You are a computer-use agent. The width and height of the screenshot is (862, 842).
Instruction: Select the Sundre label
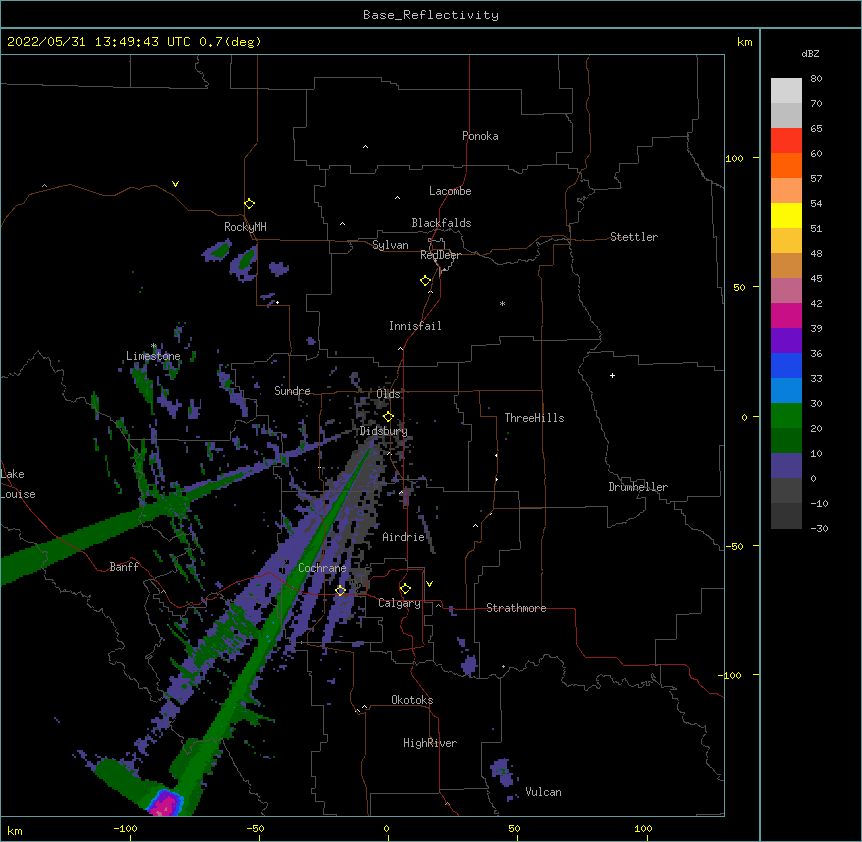click(x=292, y=391)
